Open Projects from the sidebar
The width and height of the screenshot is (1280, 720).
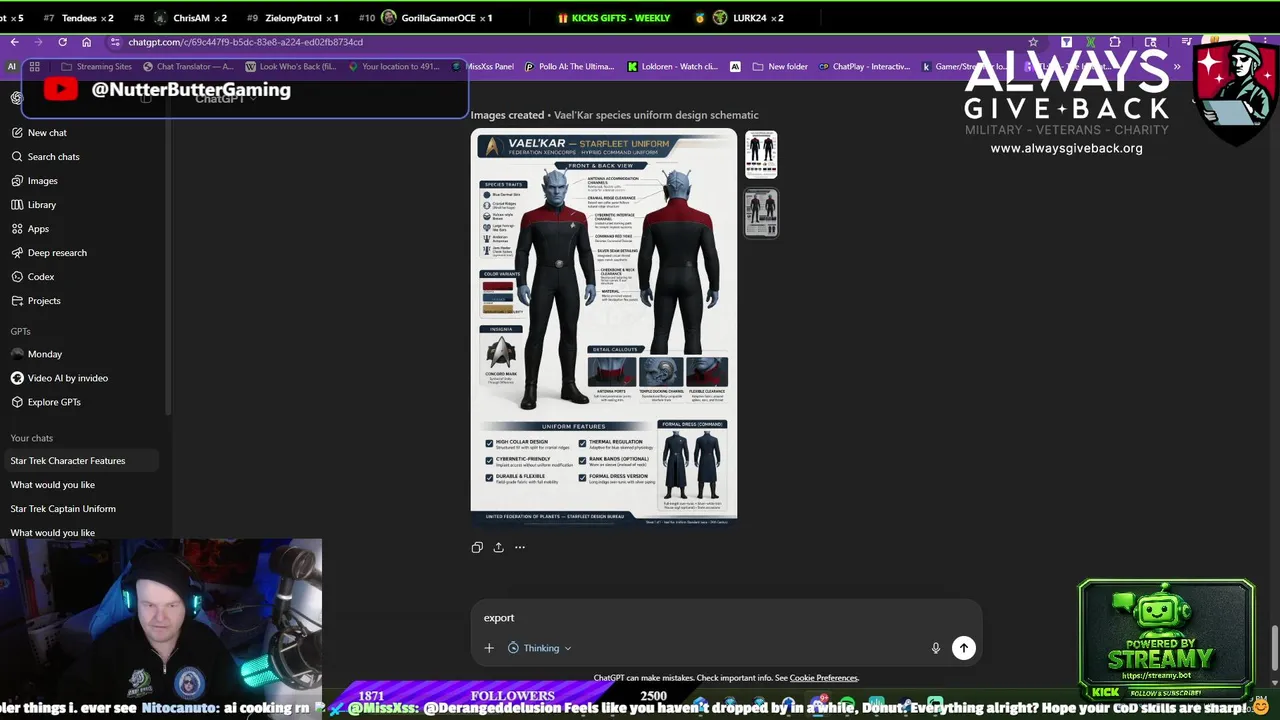[36, 300]
